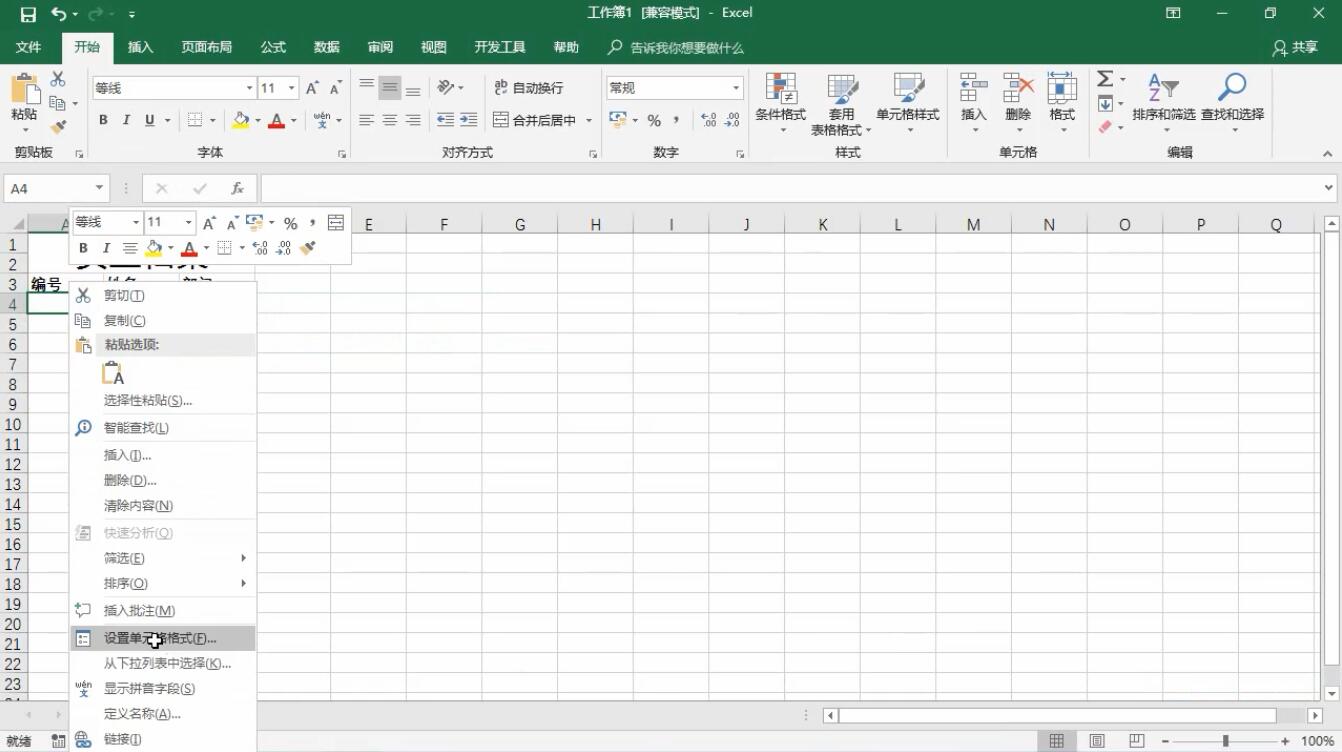Expand the Name Box dropdown arrow
1342x752 pixels.
point(99,188)
